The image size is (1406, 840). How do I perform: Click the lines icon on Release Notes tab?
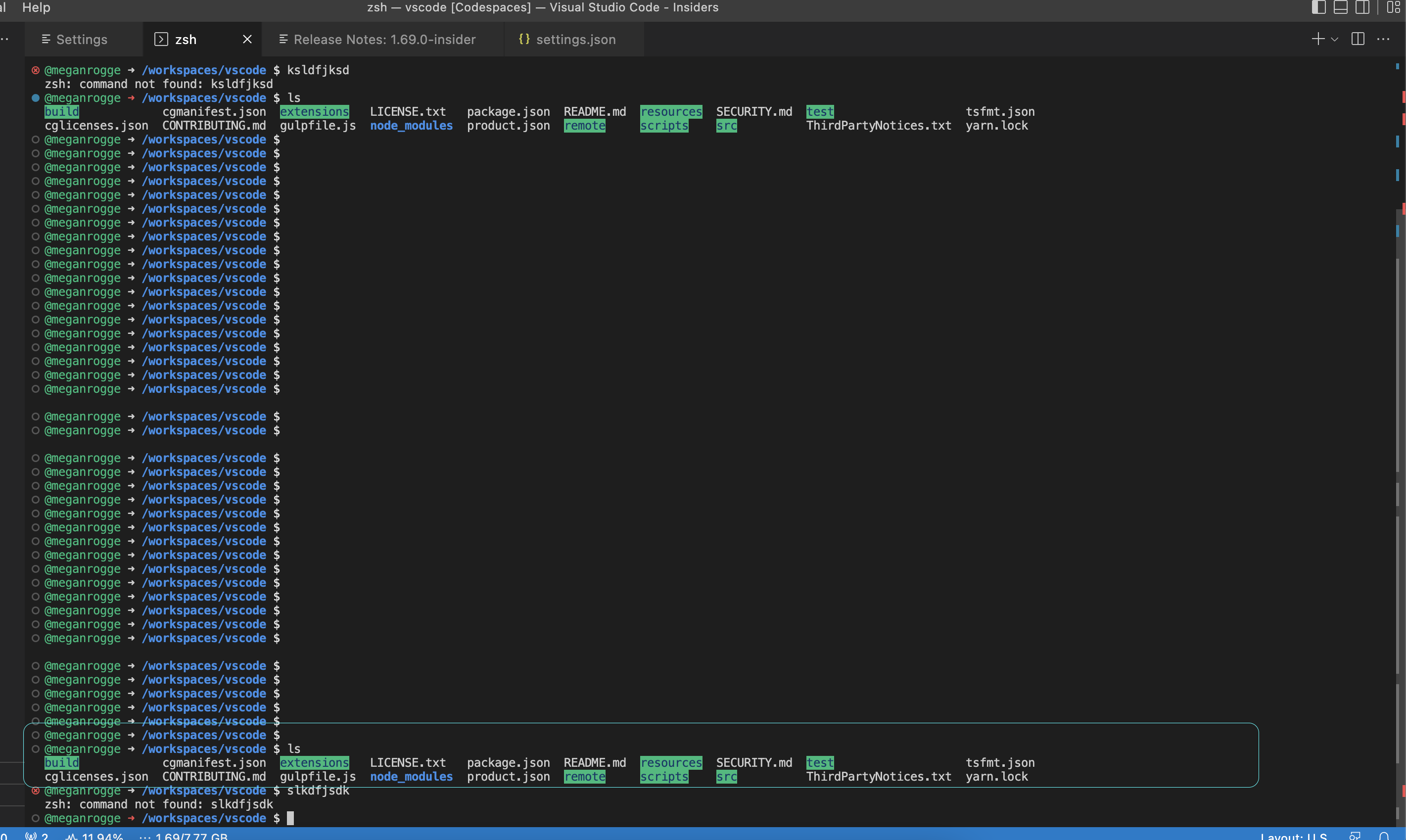(x=283, y=39)
